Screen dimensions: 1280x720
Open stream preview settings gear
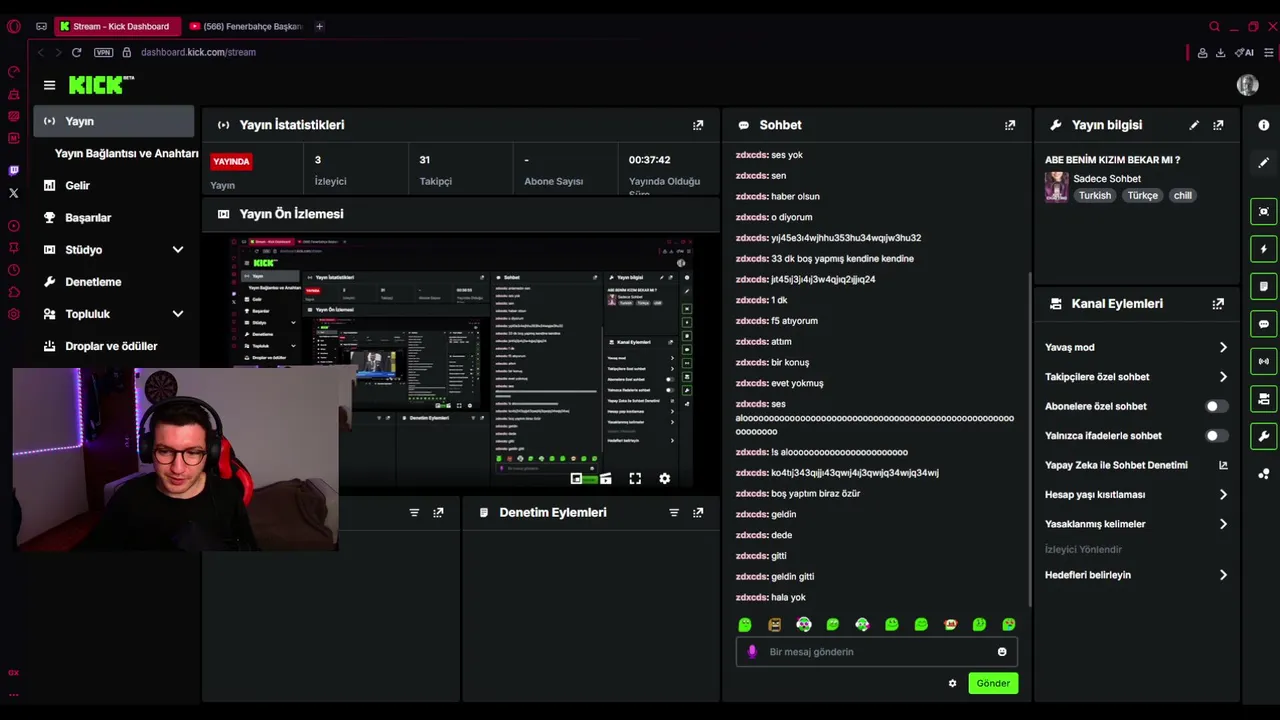664,479
